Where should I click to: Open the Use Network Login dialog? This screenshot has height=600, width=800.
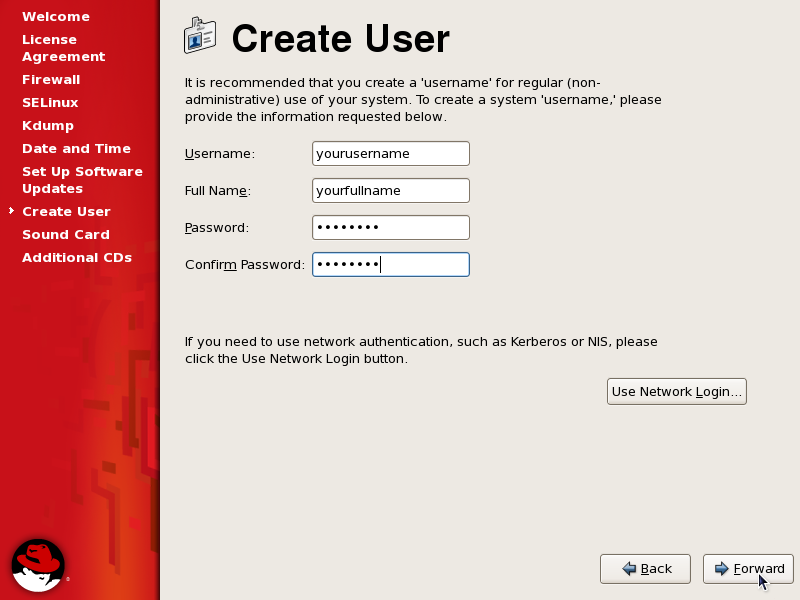click(677, 391)
